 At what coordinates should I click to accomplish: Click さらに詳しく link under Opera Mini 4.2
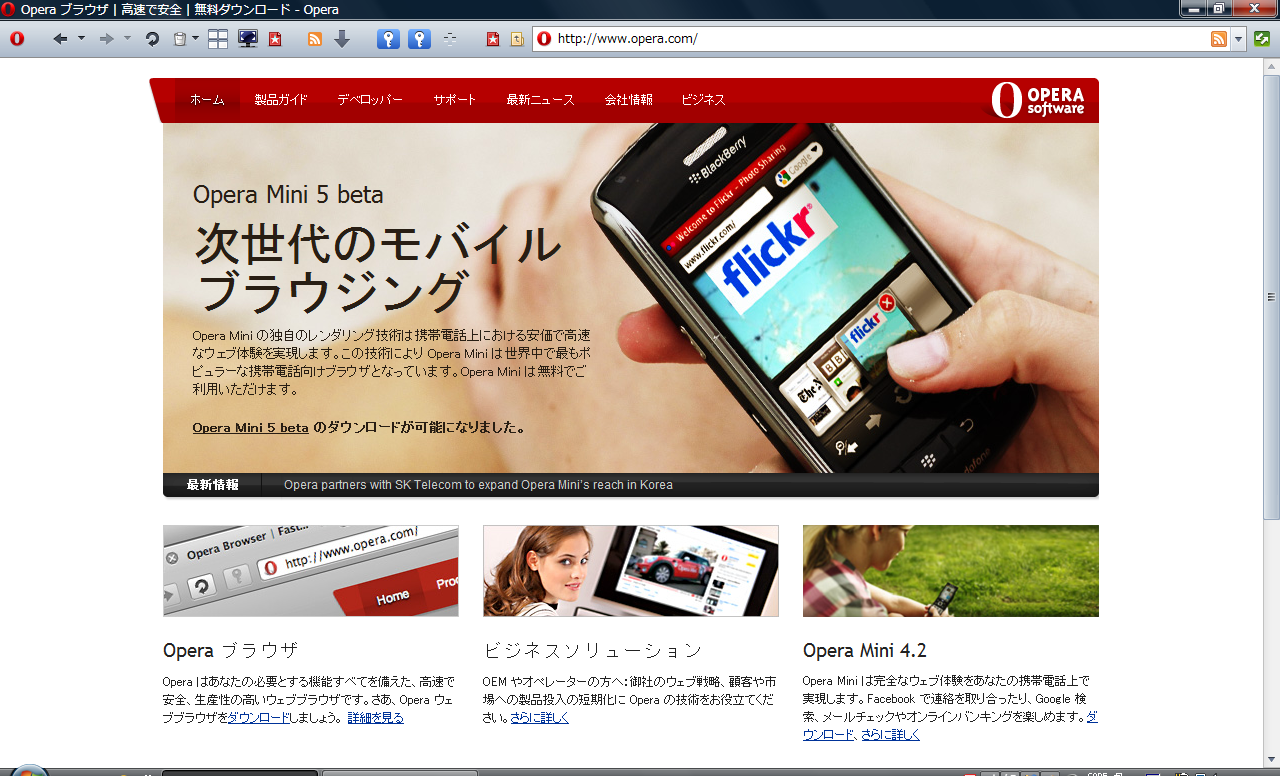[x=890, y=735]
